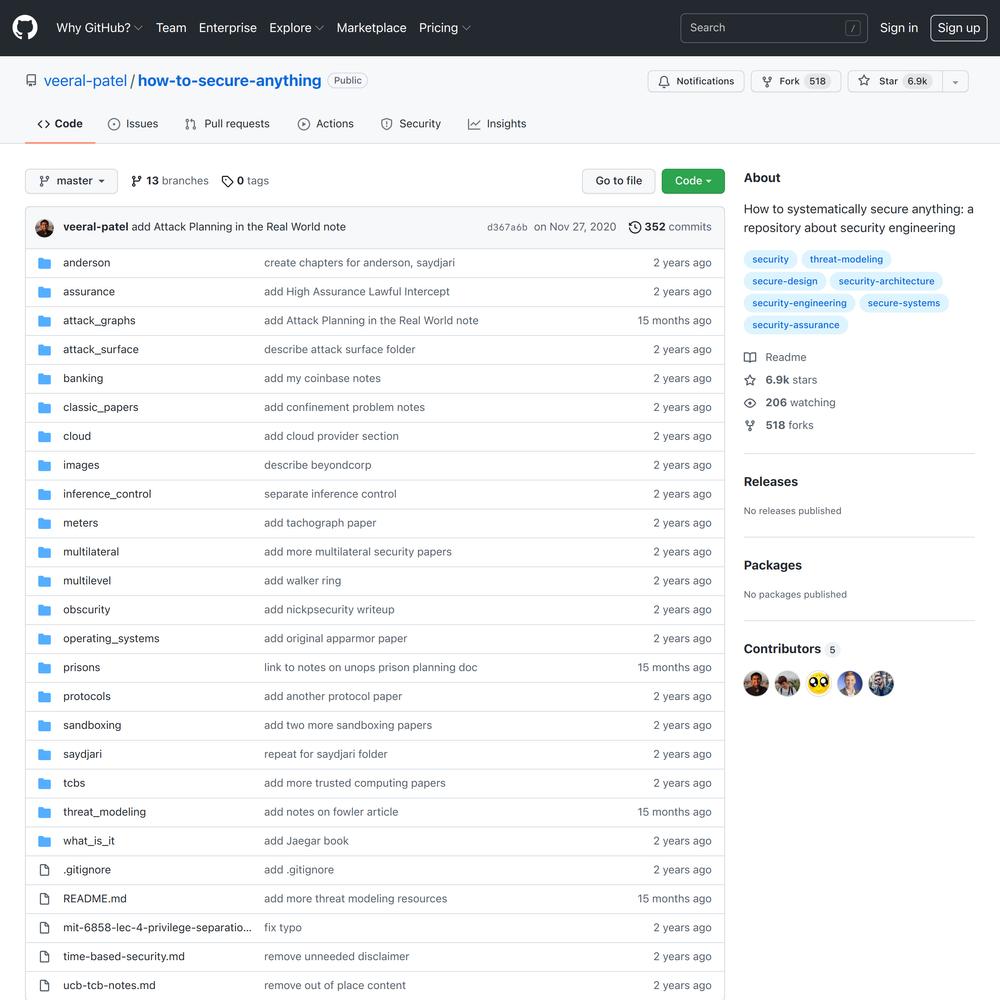This screenshot has height=1000, width=1000.
Task: Click the fork icon in Fork button
Action: tap(767, 81)
